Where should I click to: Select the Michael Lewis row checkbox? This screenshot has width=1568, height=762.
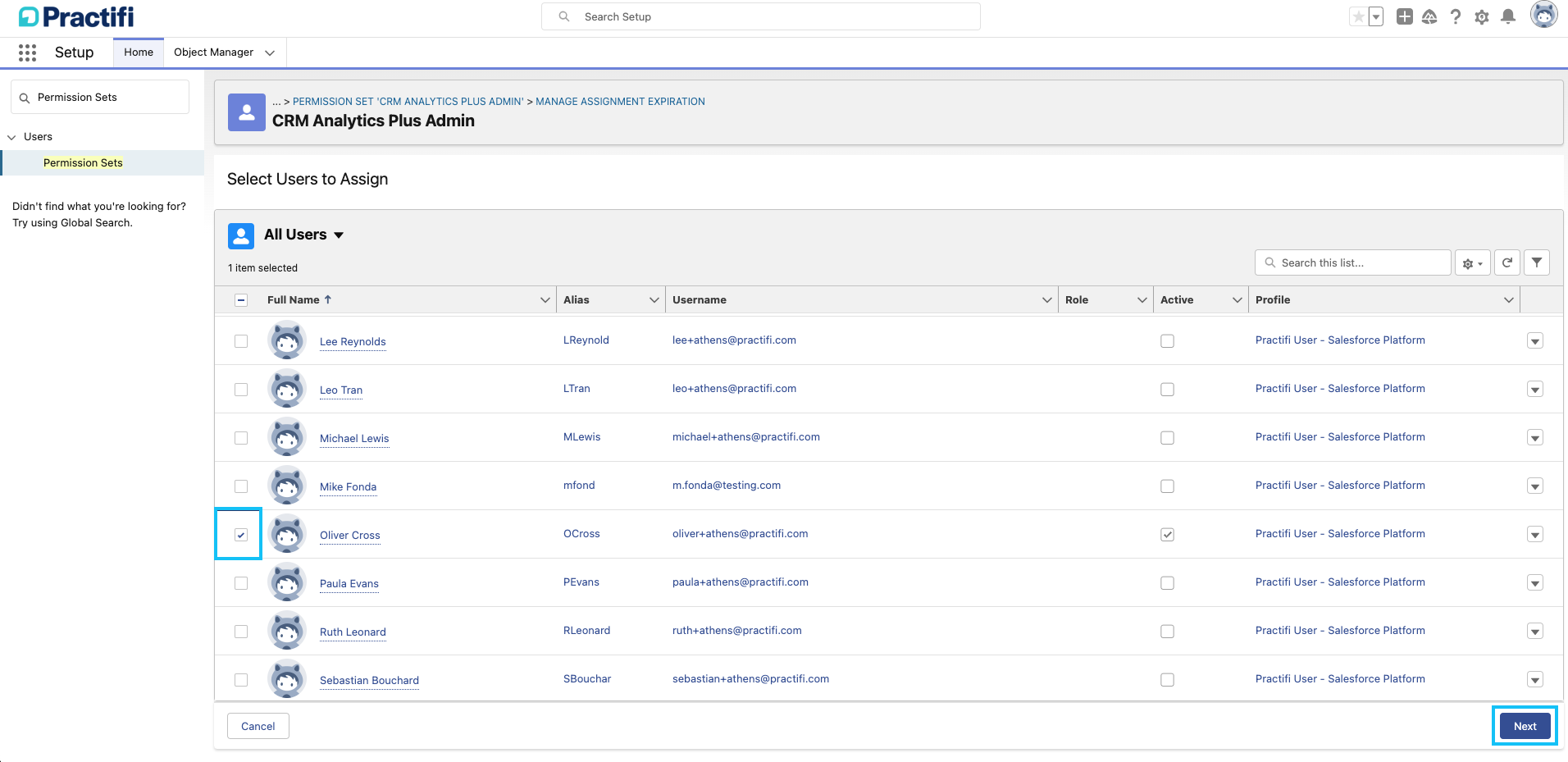click(x=241, y=438)
